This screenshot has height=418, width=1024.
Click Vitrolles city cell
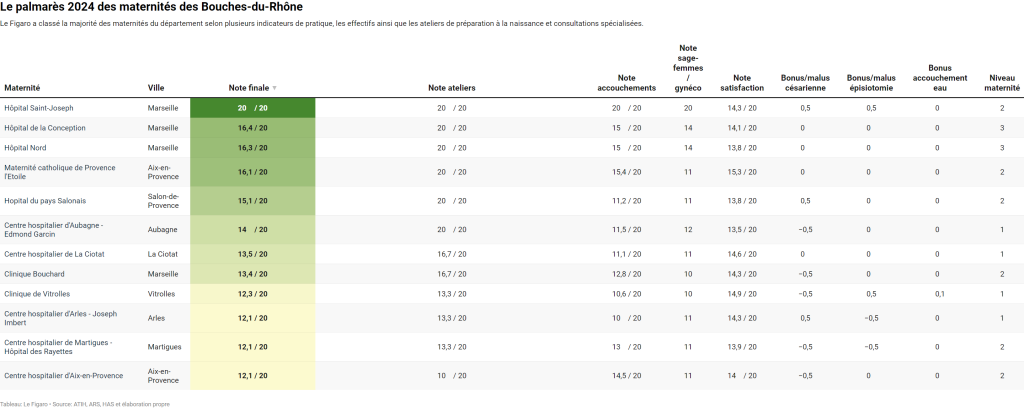161,294
